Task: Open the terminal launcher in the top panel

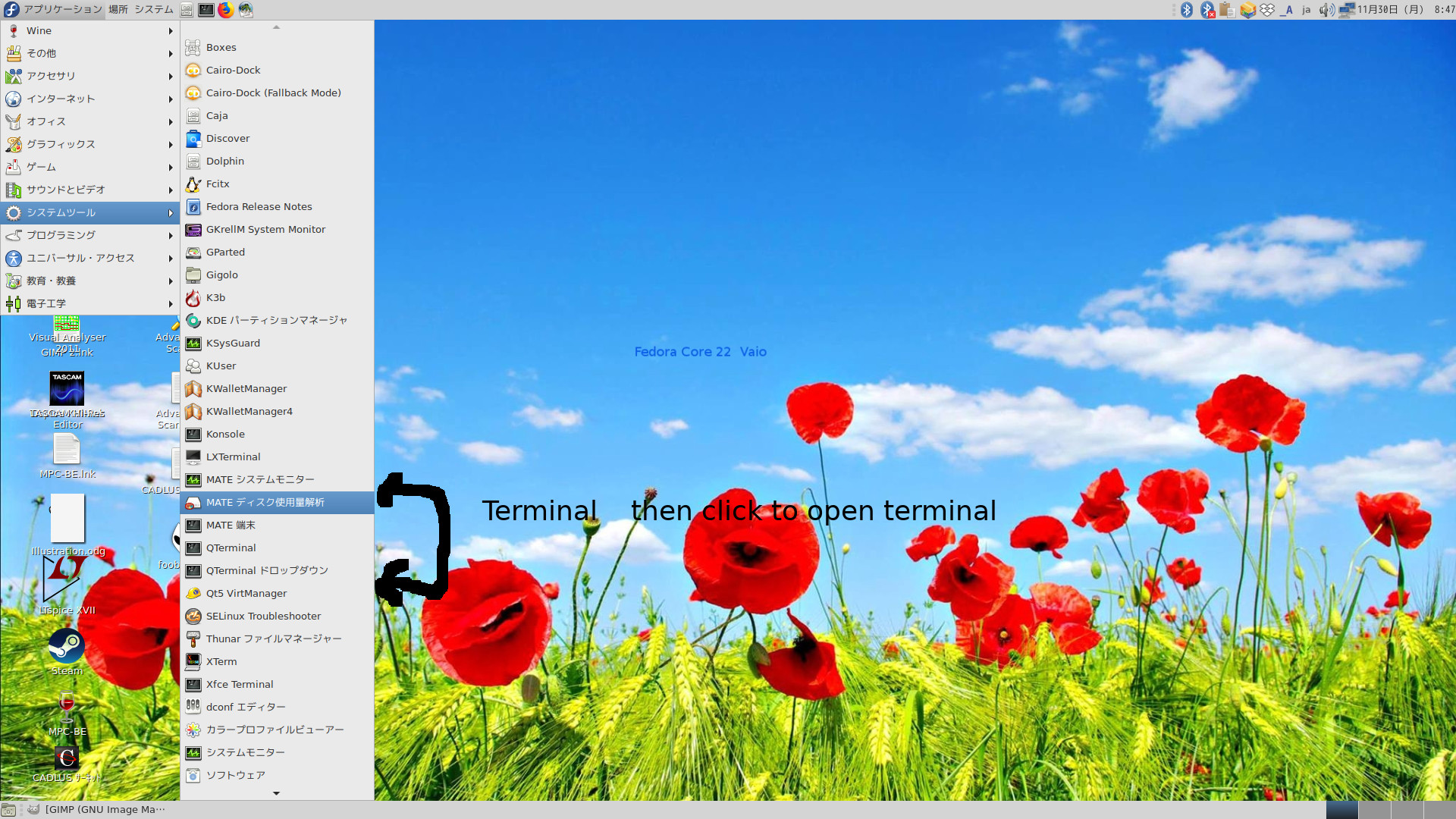Action: click(206, 10)
